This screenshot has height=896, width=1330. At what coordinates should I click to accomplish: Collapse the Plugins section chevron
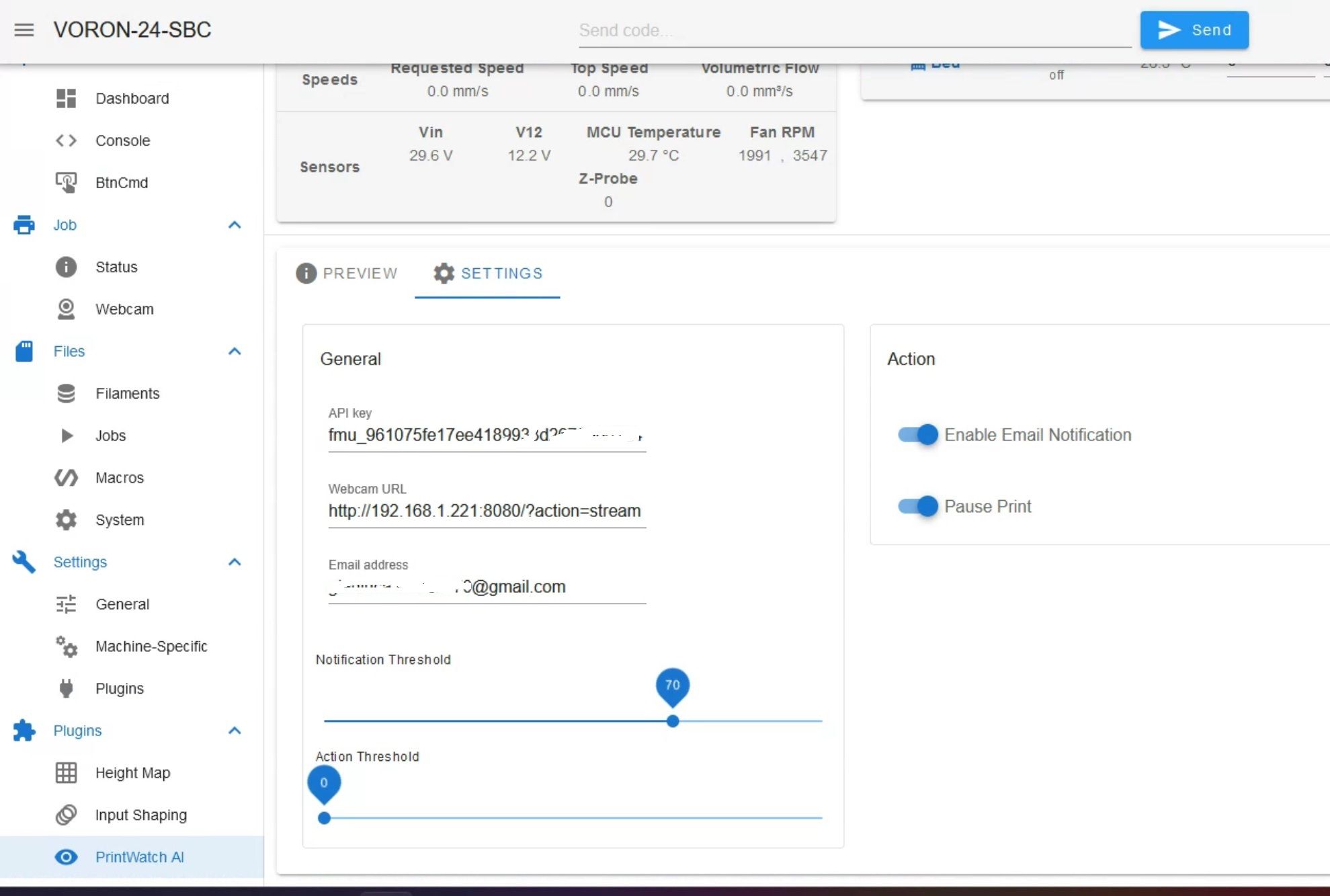click(235, 731)
